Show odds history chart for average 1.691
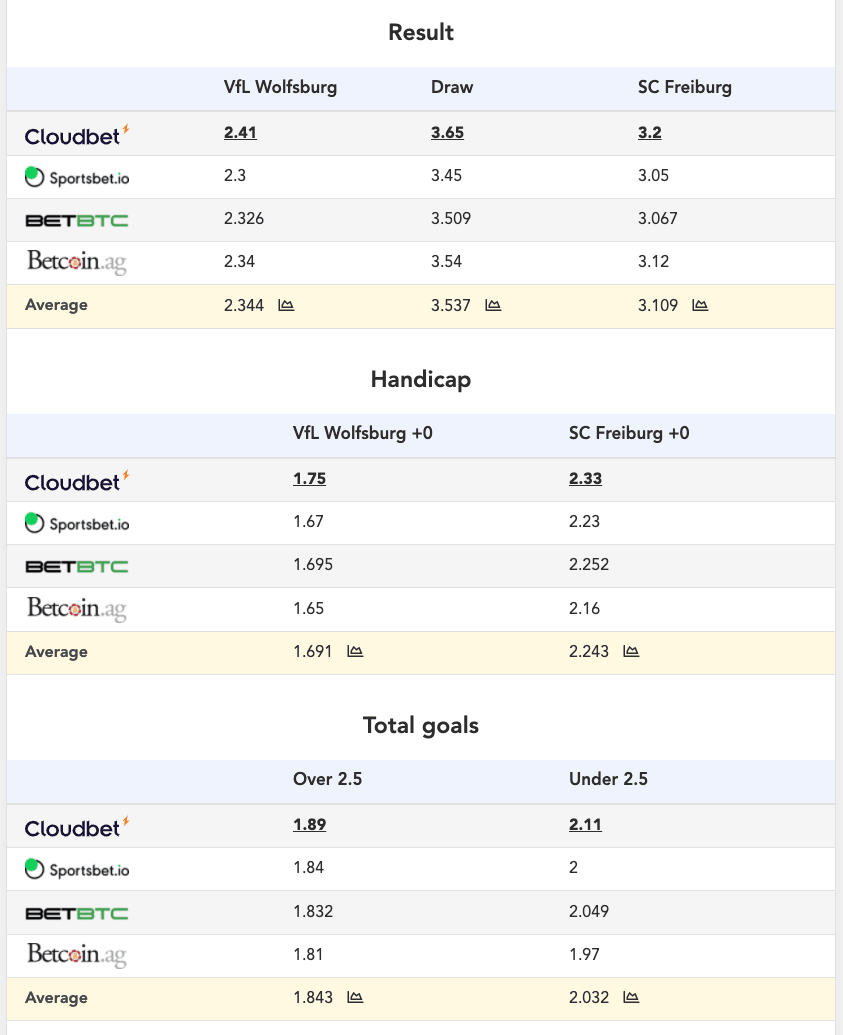This screenshot has width=843, height=1035. 355,651
